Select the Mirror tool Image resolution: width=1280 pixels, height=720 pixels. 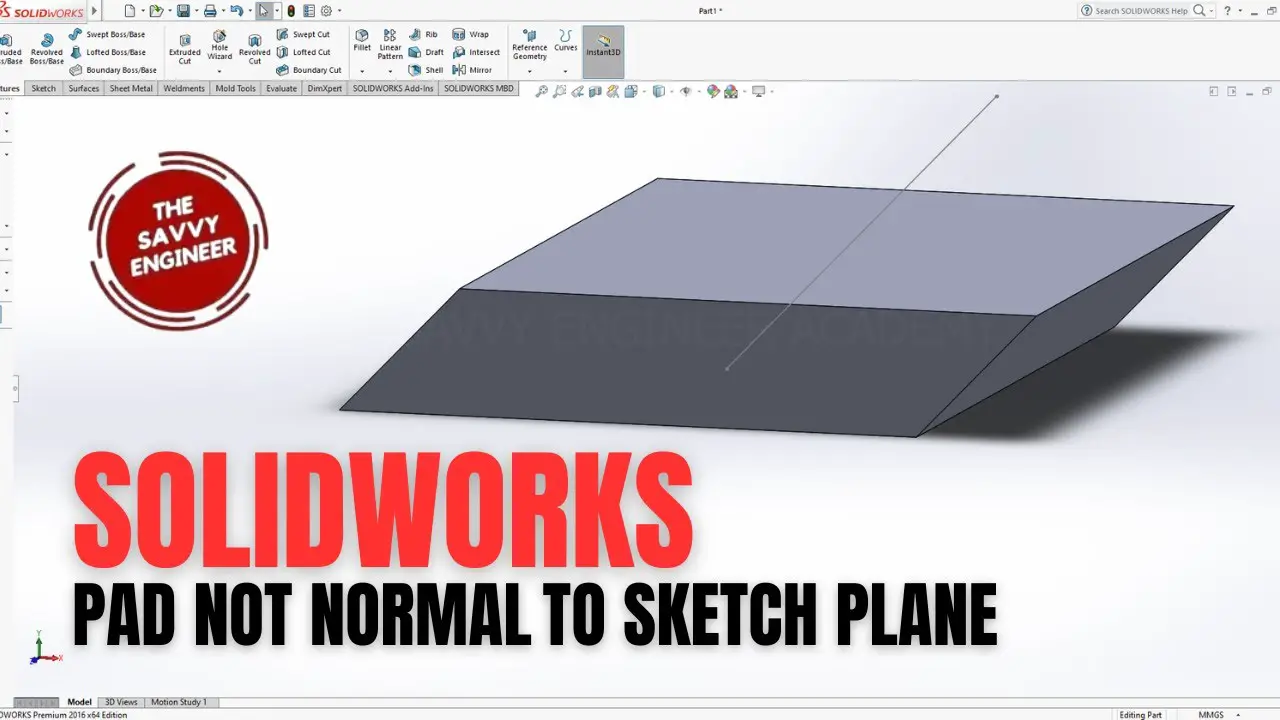[x=472, y=70]
